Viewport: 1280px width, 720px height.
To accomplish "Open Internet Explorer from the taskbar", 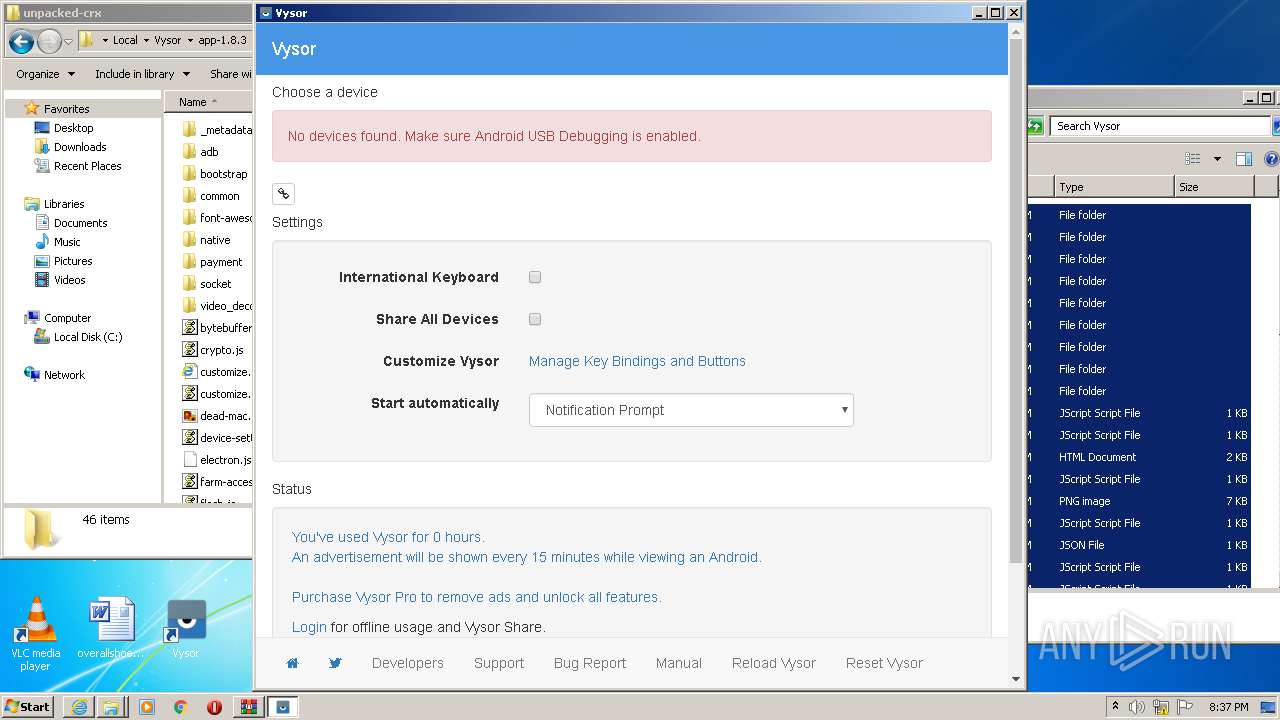I will [79, 707].
